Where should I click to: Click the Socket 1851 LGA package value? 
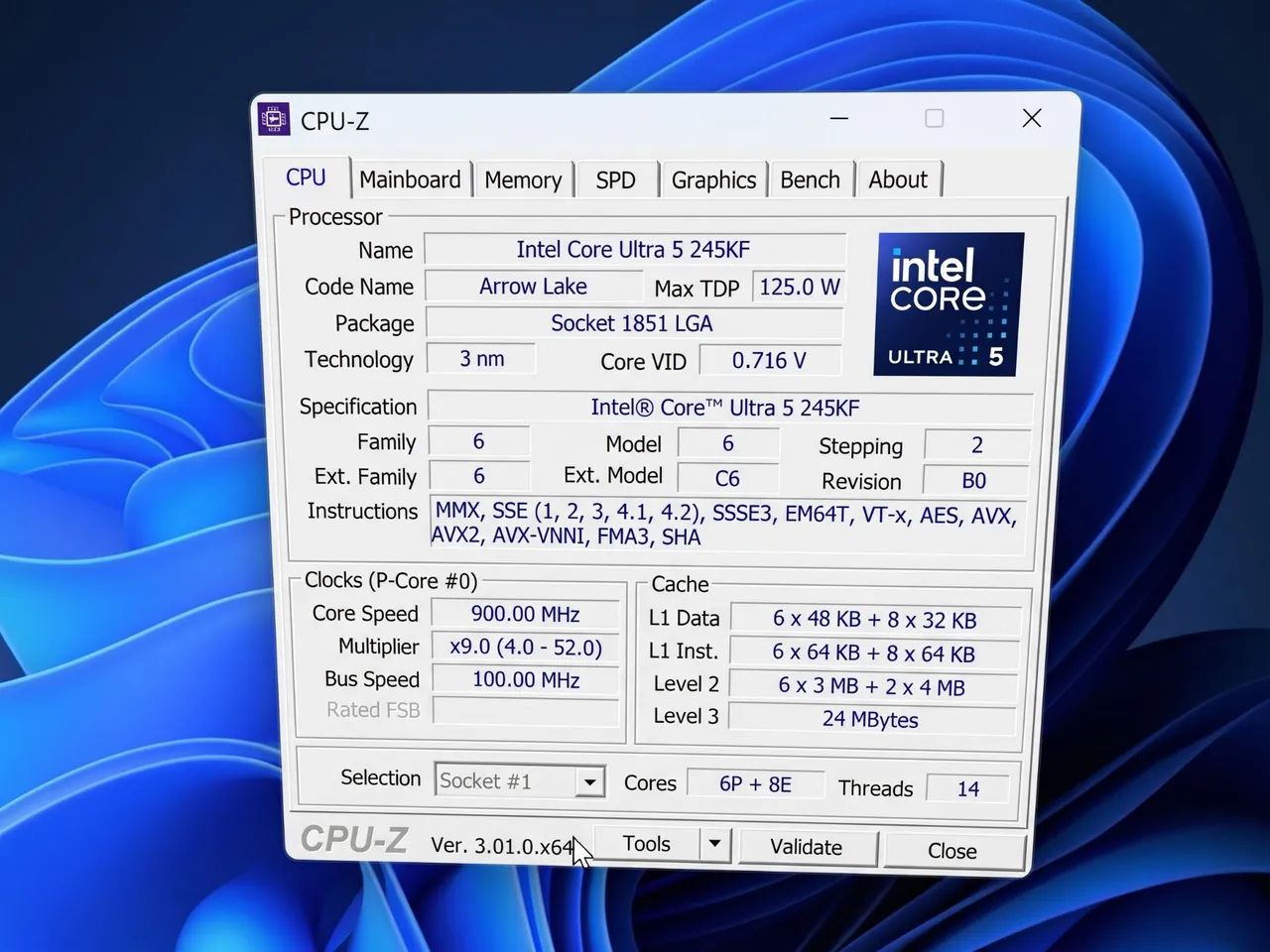[633, 323]
